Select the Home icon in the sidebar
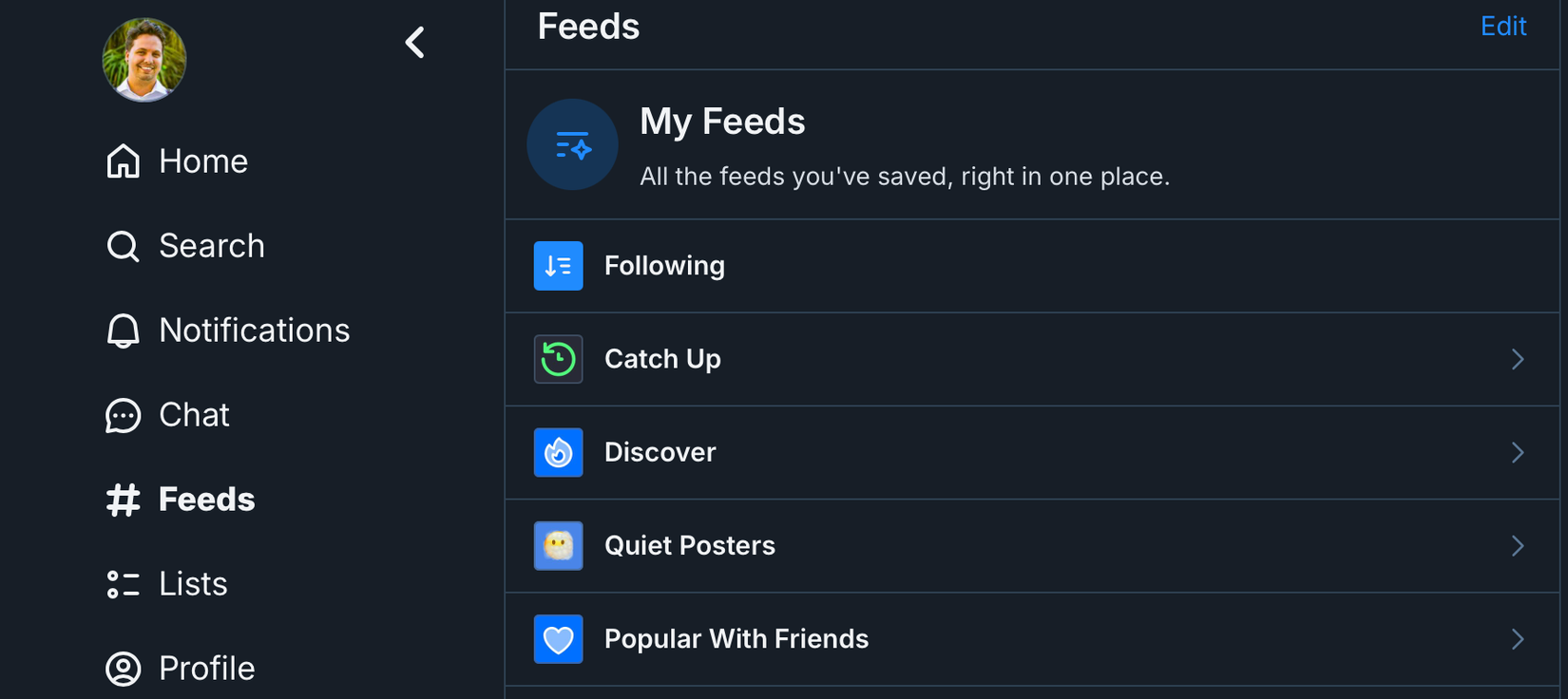The height and width of the screenshot is (699, 1568). tap(123, 161)
